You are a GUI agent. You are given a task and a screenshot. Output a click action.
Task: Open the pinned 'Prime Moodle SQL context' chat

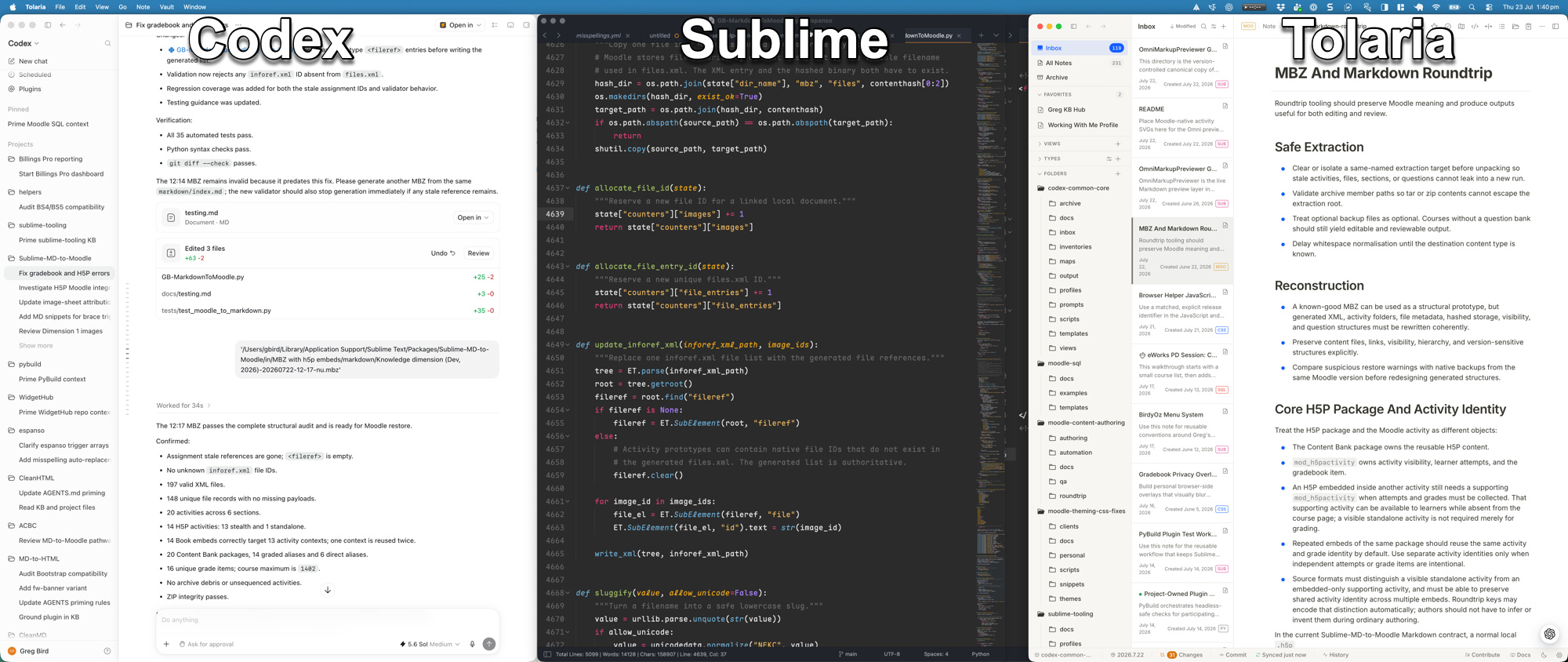(48, 124)
